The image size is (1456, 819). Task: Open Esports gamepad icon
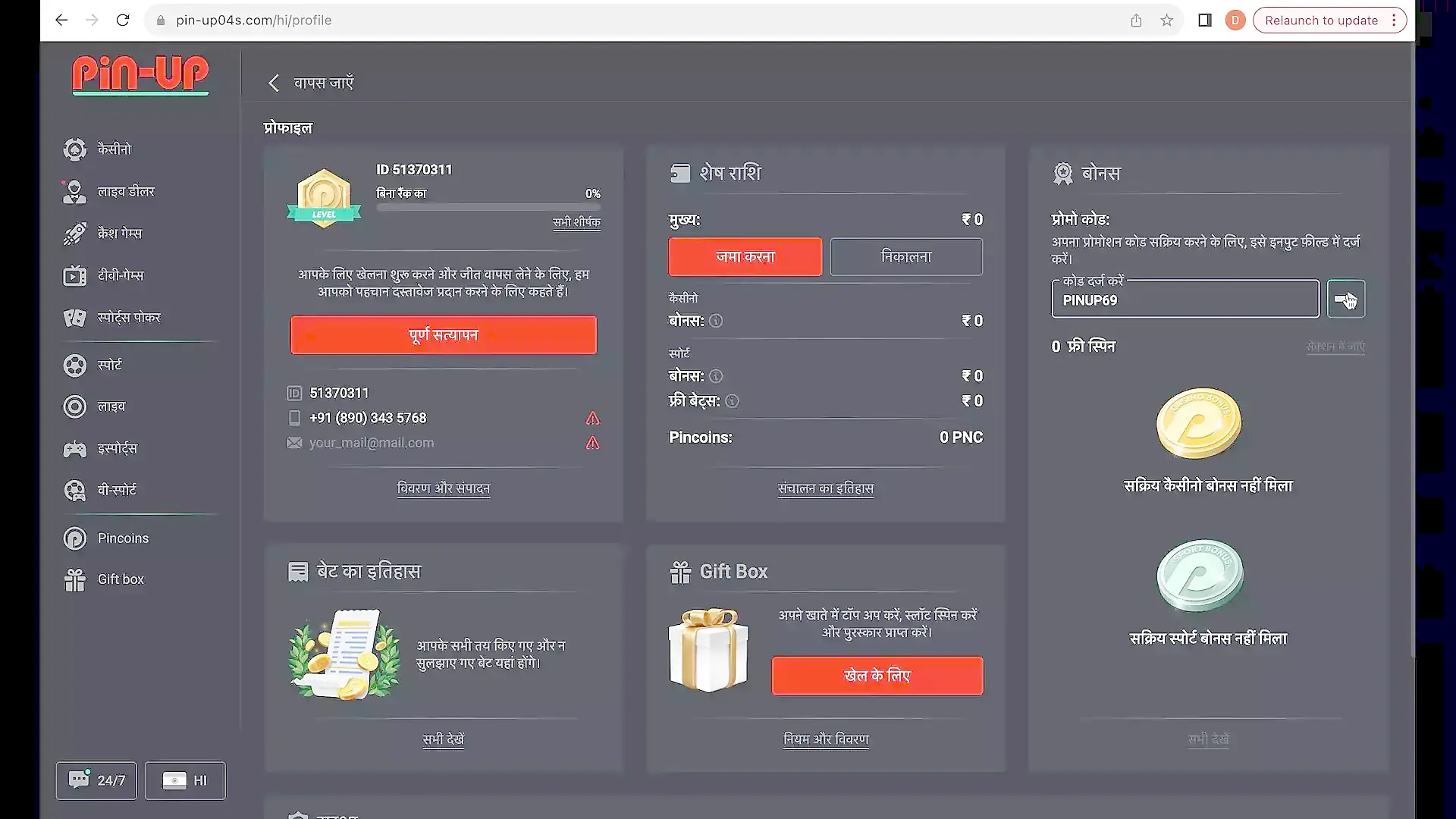74,449
